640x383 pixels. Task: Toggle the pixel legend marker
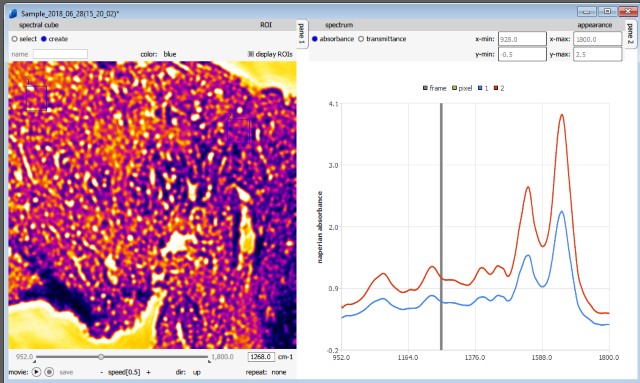click(x=454, y=88)
